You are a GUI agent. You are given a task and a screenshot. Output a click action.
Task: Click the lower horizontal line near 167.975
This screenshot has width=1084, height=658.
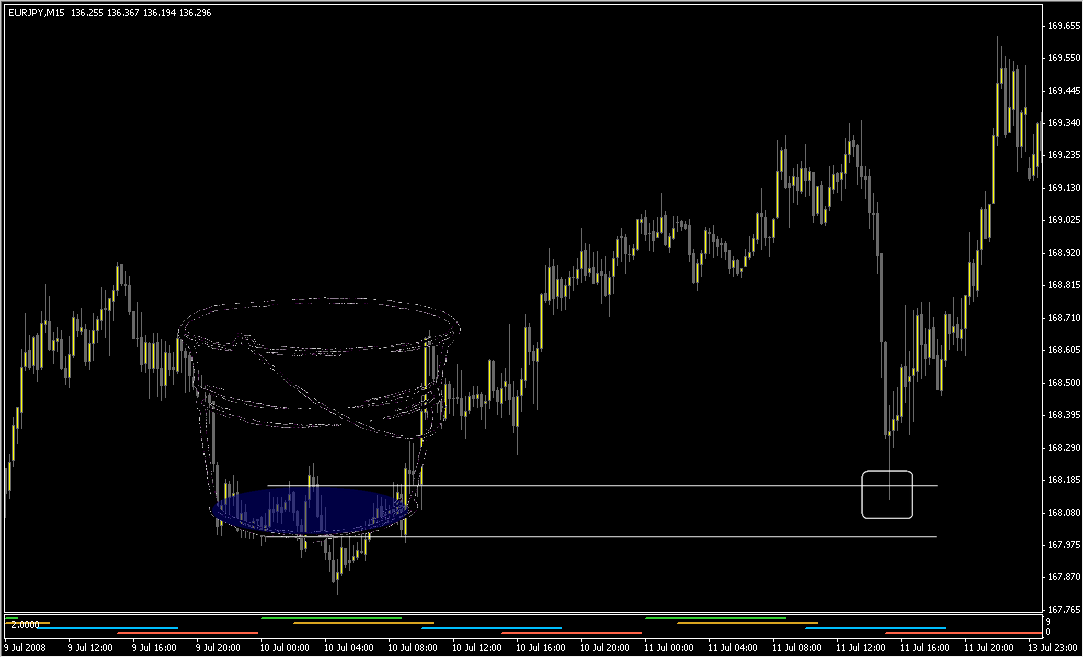[650, 537]
